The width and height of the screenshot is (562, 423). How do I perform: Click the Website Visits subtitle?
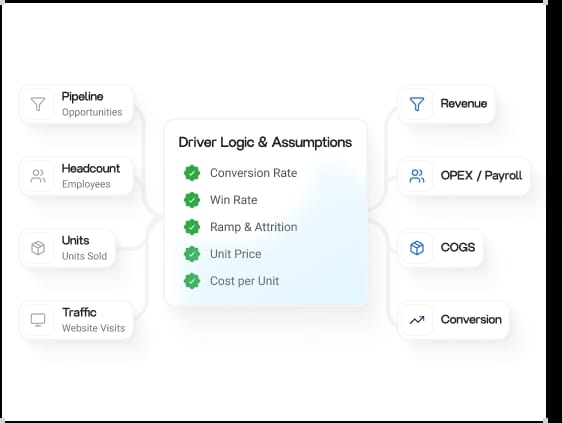94,328
